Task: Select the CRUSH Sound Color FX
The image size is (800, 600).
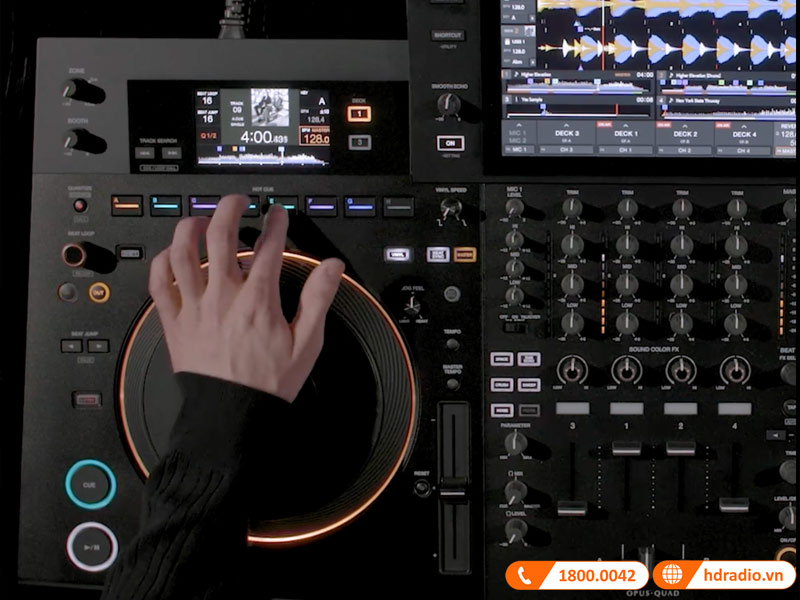Action: pos(502,384)
